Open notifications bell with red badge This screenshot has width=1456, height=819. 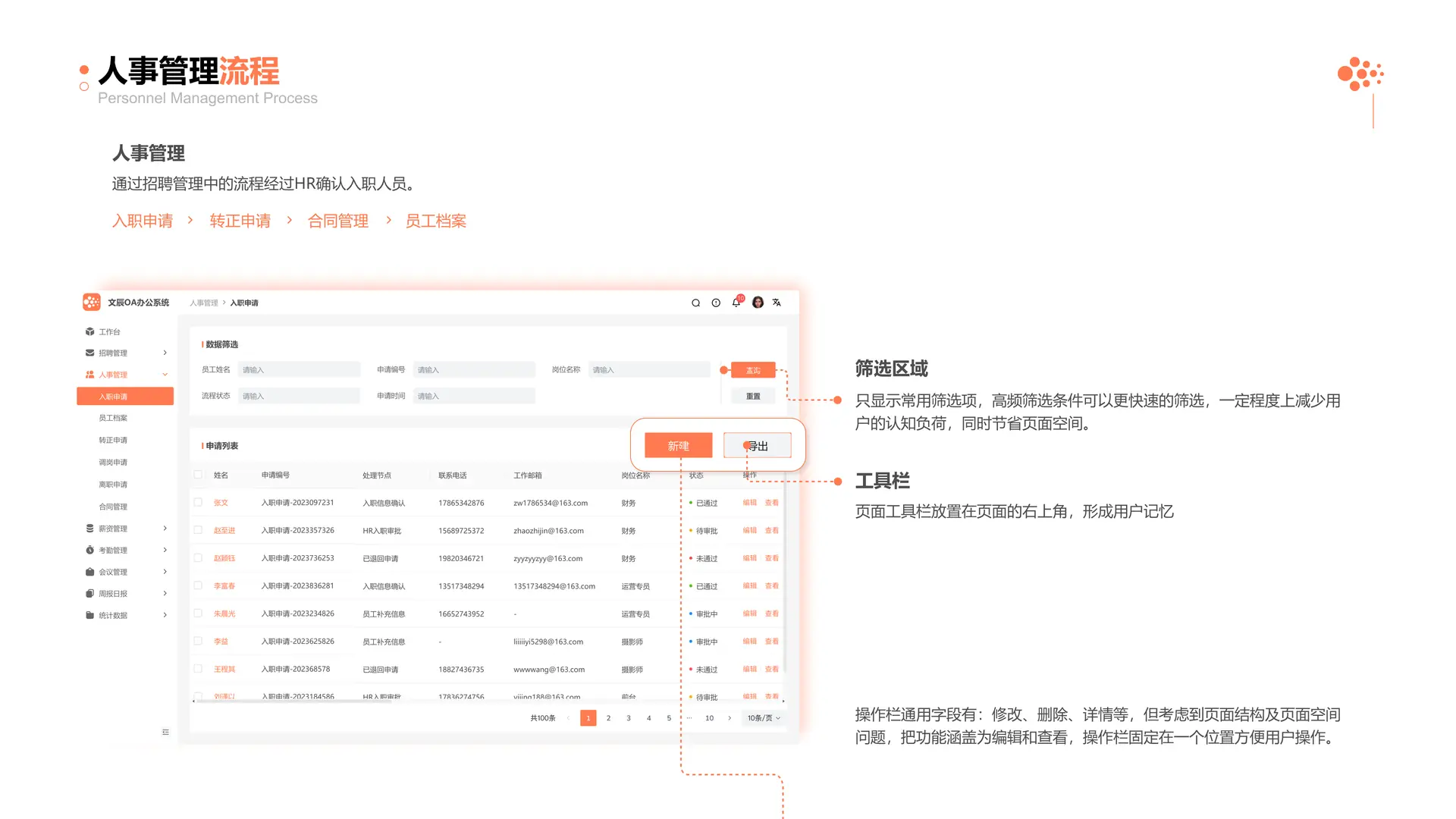[x=736, y=302]
